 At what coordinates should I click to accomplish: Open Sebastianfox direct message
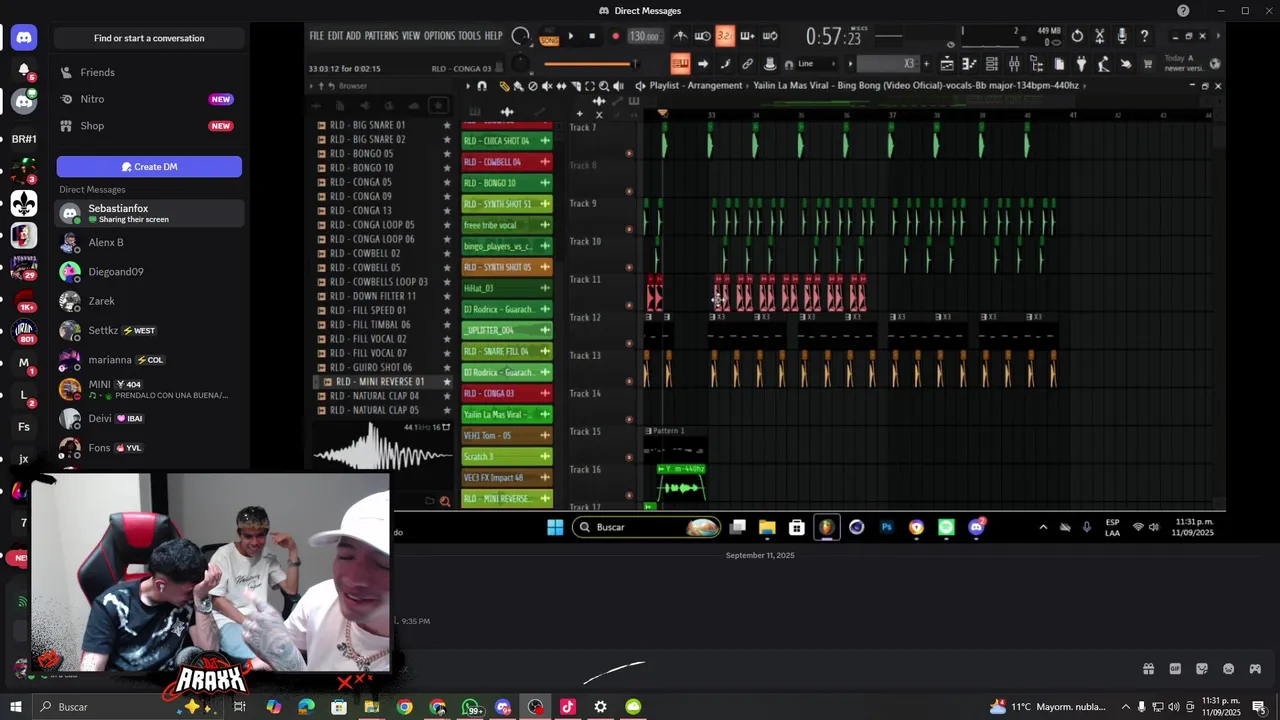tap(149, 213)
